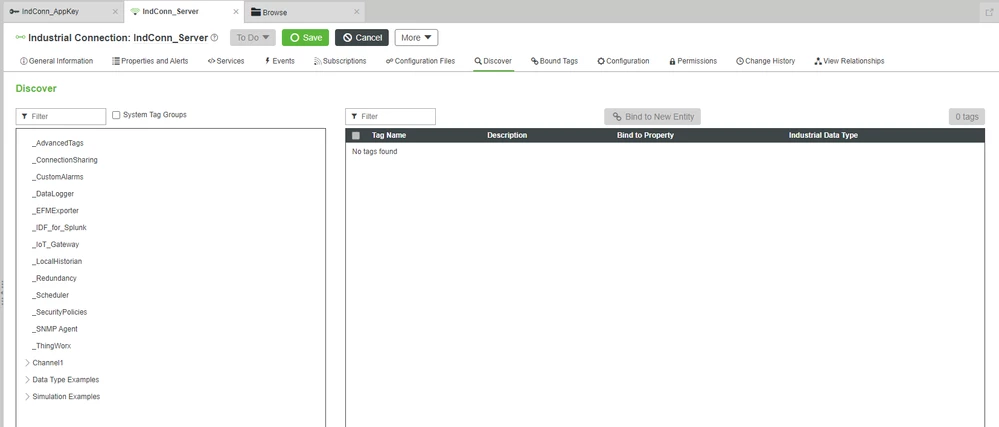The height and width of the screenshot is (427, 999).
Task: Select the _Scheduler tree item
Action: point(50,295)
